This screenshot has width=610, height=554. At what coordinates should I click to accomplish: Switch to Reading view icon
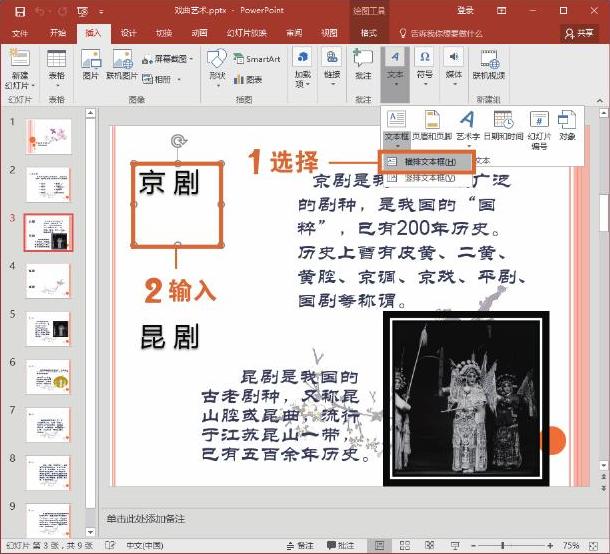coord(429,545)
